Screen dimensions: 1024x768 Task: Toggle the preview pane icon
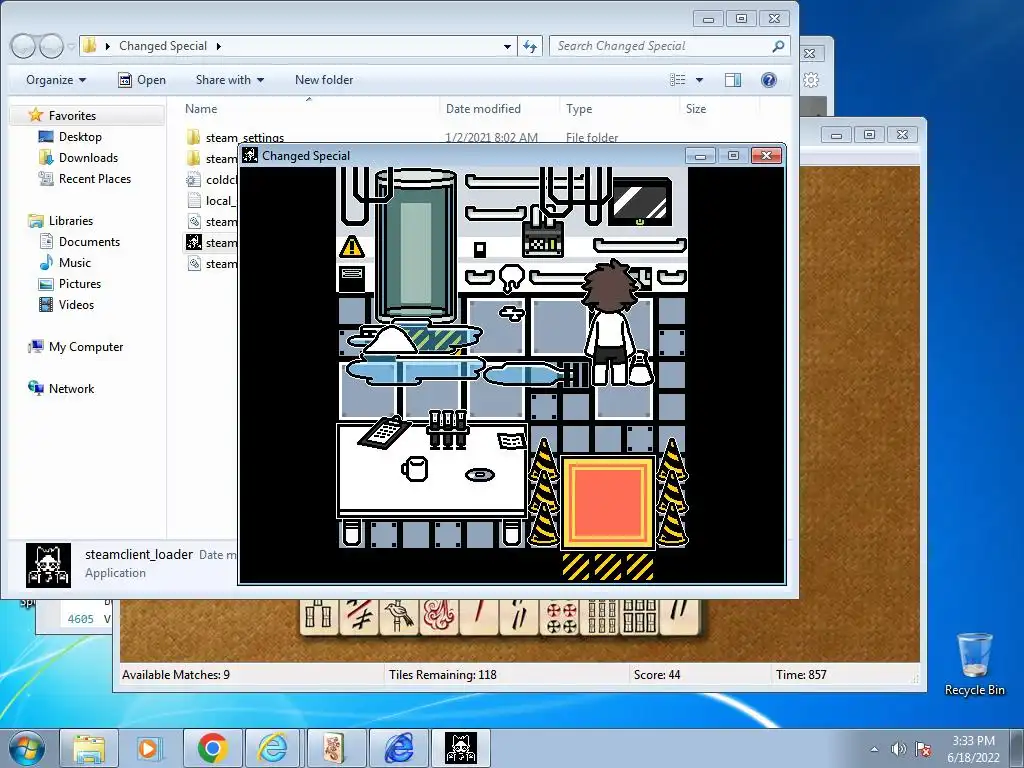tap(733, 80)
